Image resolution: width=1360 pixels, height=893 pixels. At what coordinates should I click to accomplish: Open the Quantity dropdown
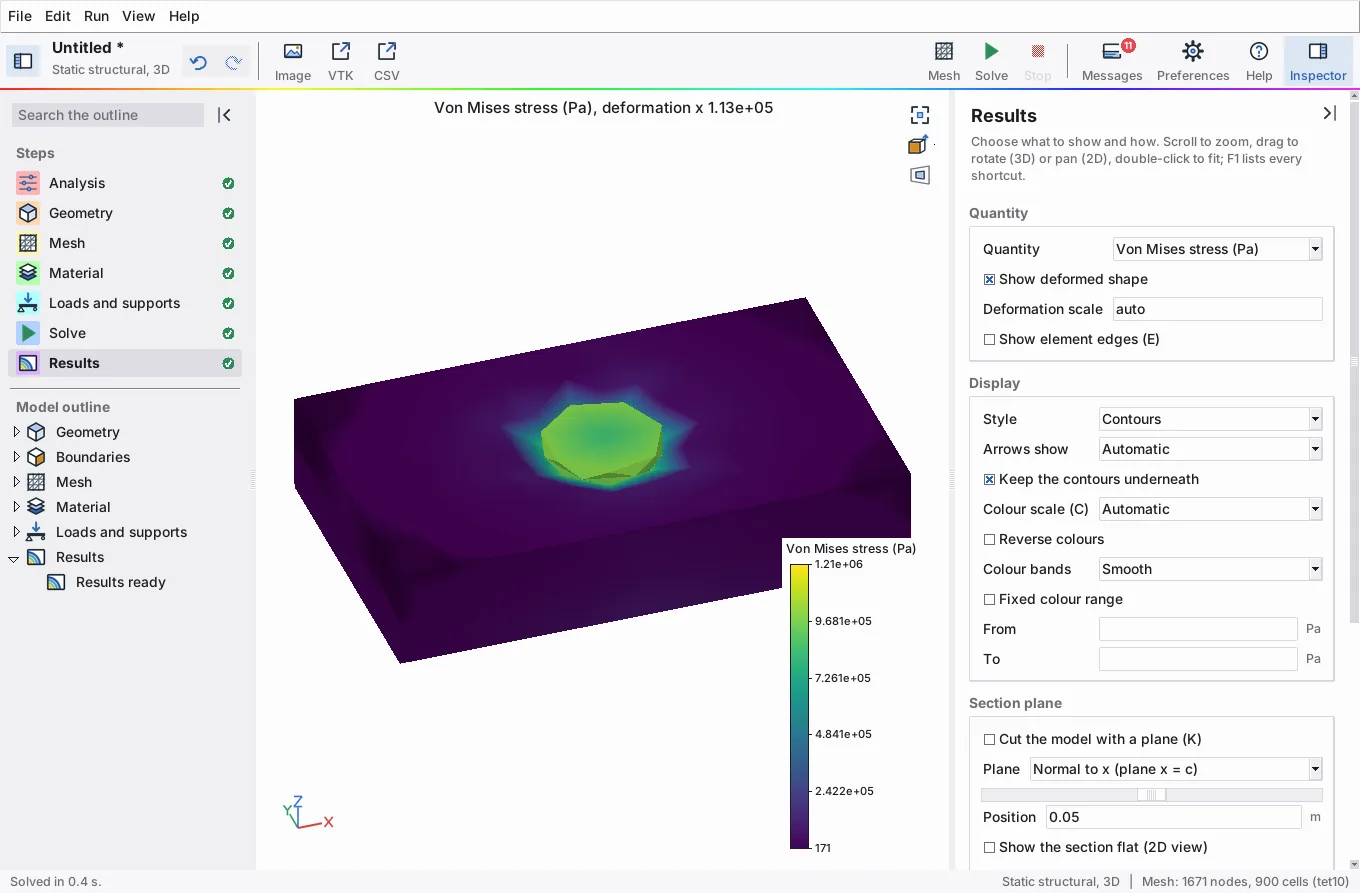[x=1218, y=249]
